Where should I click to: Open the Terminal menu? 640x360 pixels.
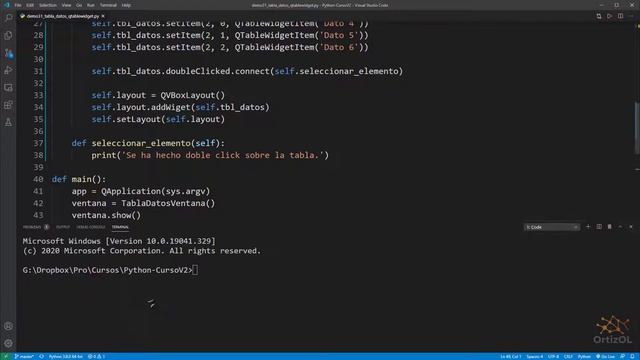tap(108, 5)
